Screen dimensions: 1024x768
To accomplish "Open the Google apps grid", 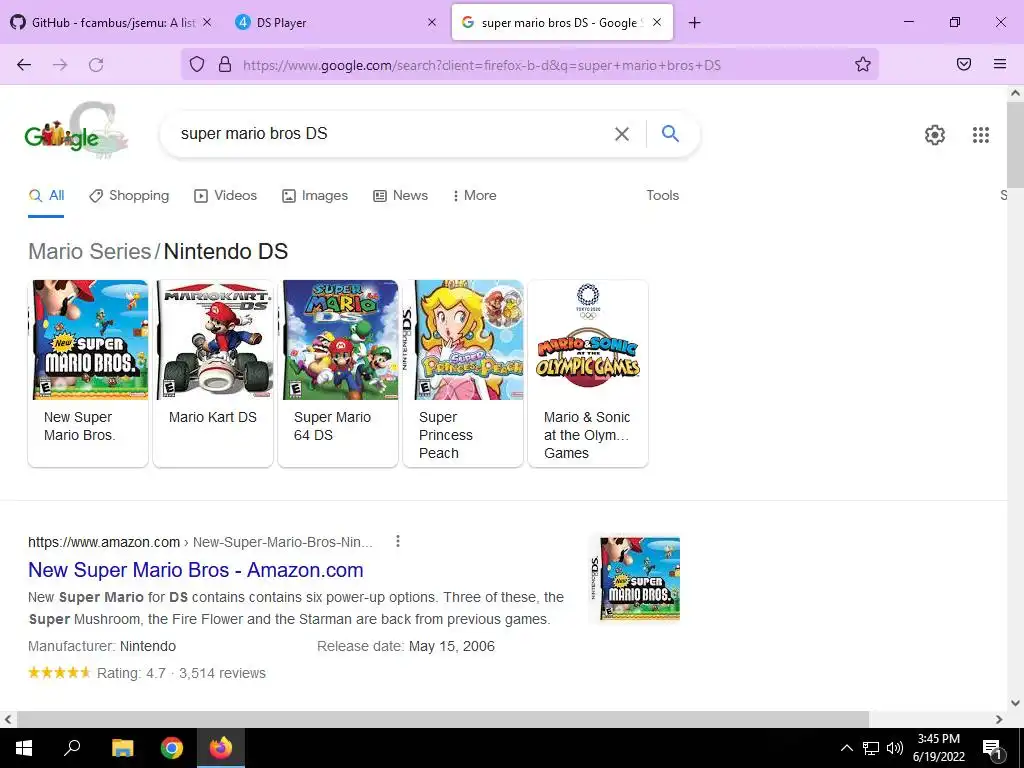I will coord(981,135).
